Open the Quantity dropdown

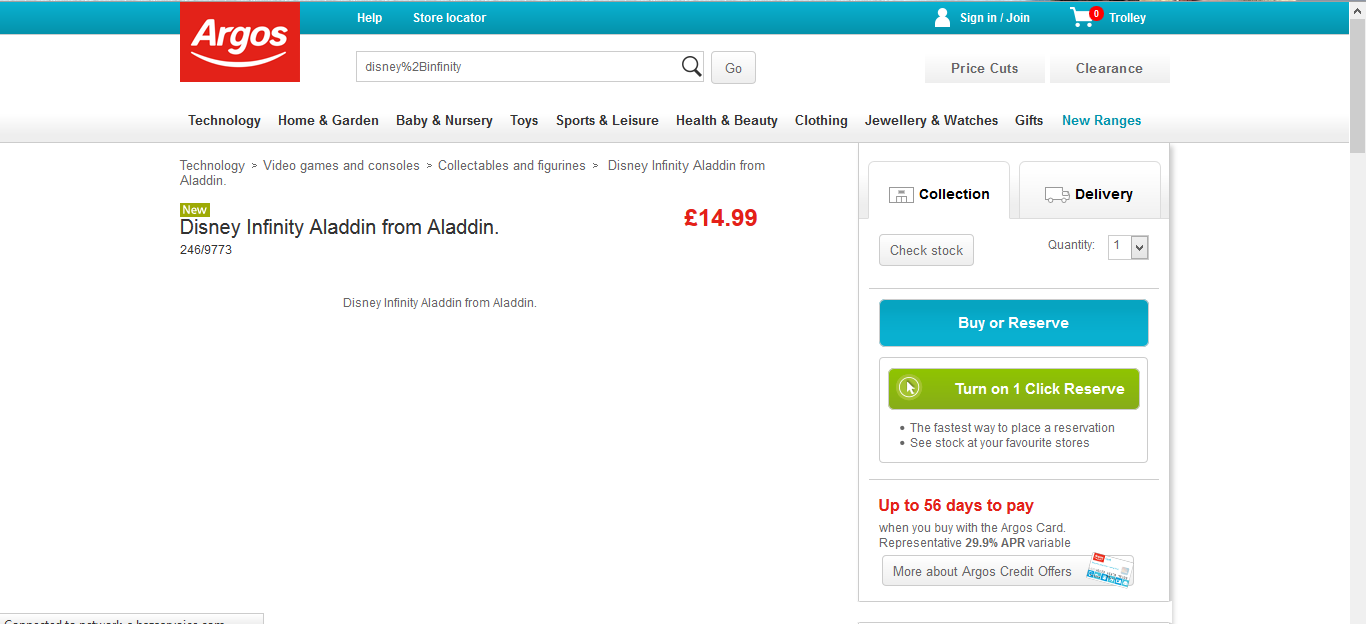[x=1139, y=247]
